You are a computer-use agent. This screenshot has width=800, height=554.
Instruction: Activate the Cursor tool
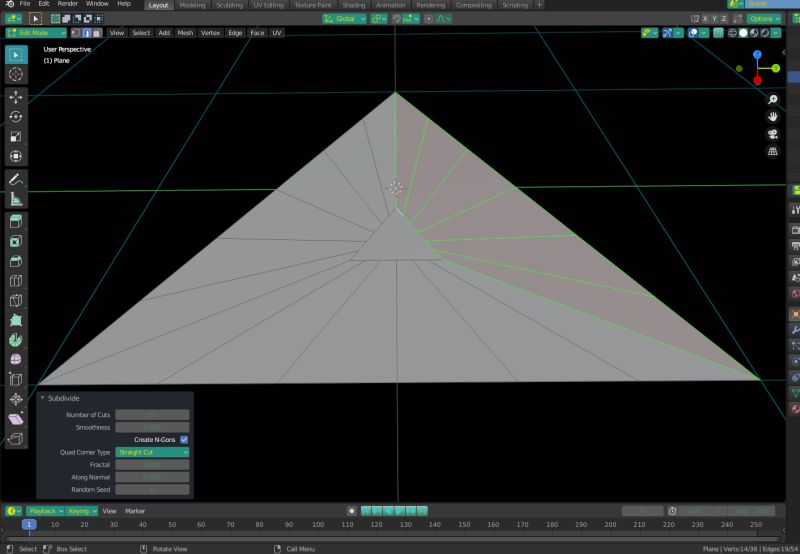point(16,74)
